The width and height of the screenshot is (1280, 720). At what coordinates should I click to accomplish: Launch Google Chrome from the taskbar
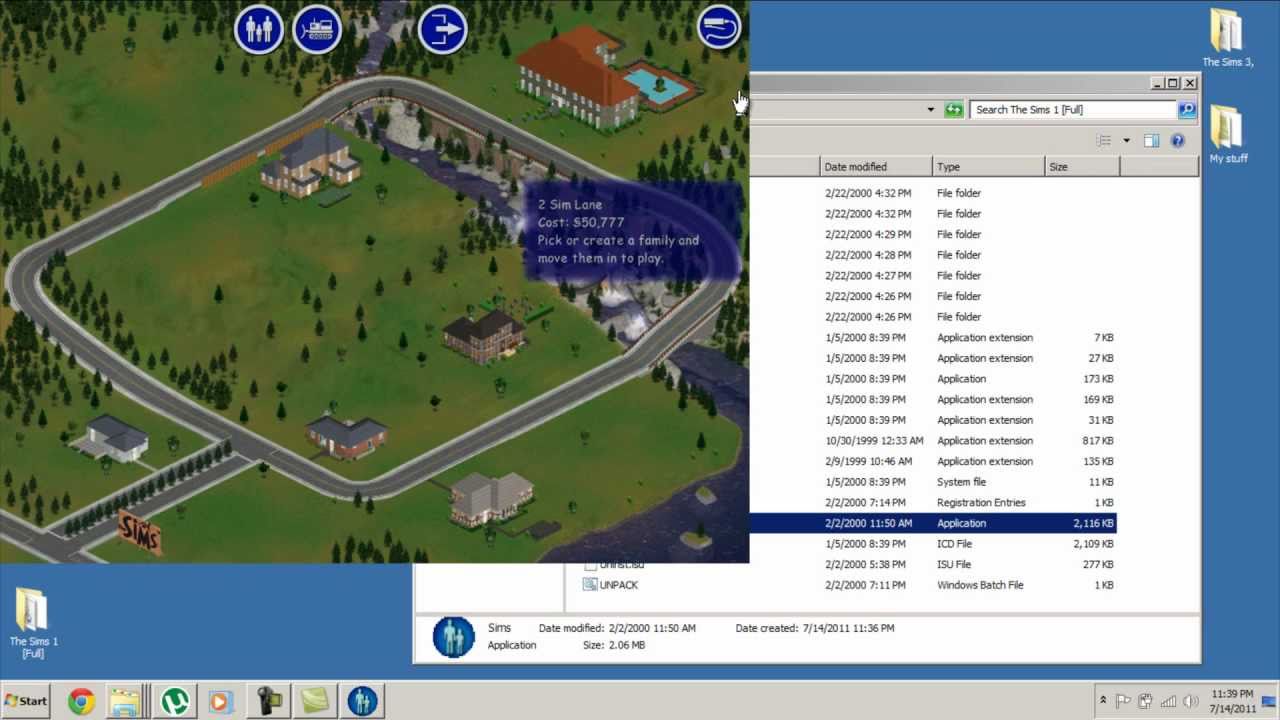pyautogui.click(x=82, y=701)
